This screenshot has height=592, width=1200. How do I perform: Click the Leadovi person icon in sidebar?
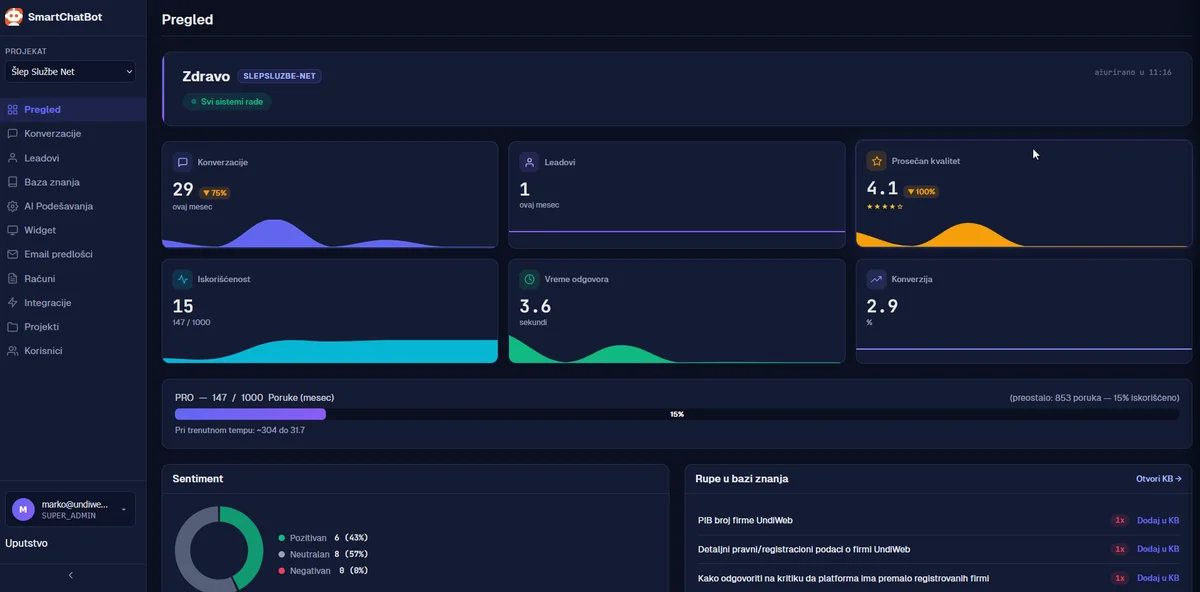[x=12, y=158]
